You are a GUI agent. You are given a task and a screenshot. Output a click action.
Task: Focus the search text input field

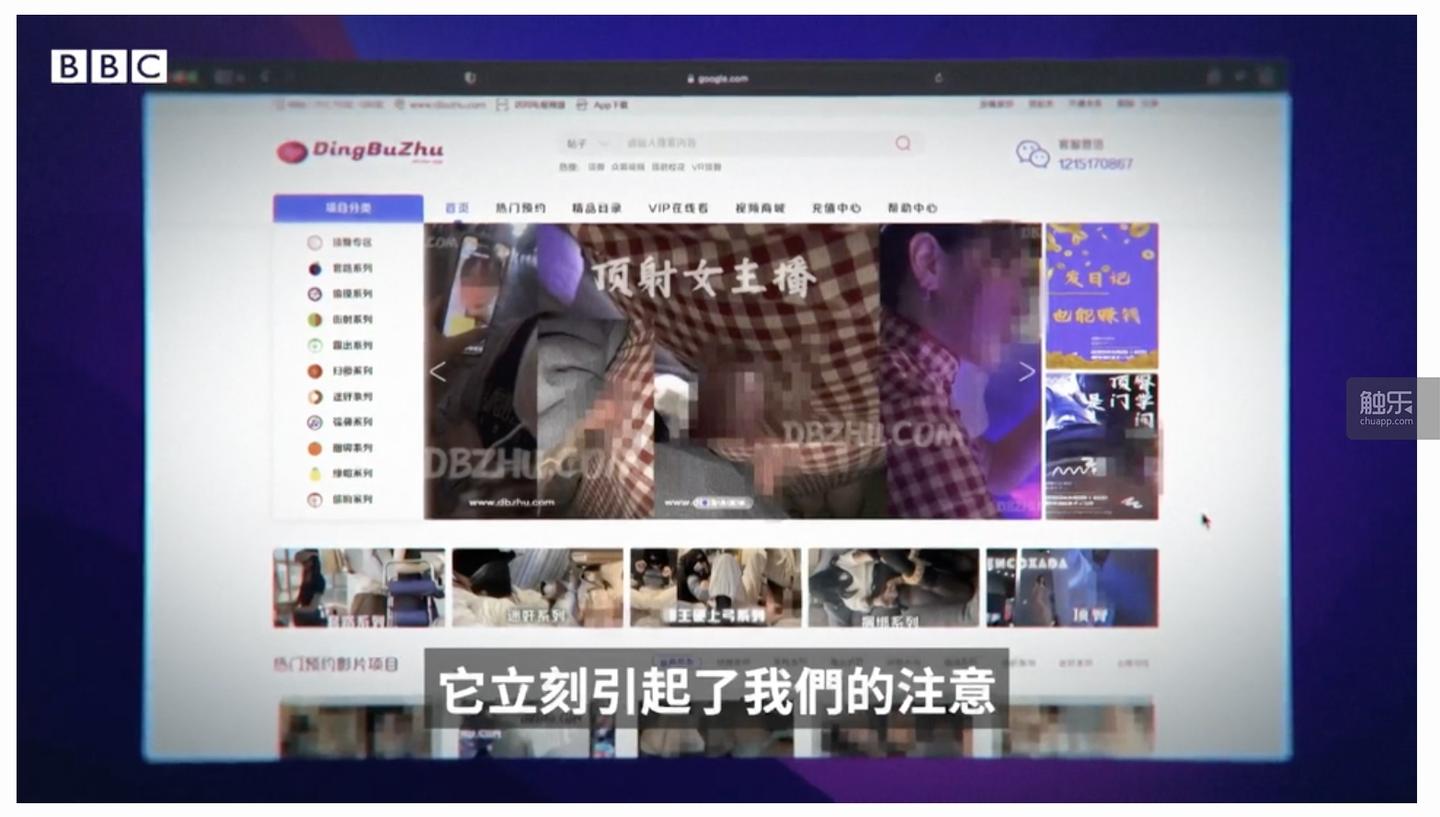pyautogui.click(x=755, y=144)
